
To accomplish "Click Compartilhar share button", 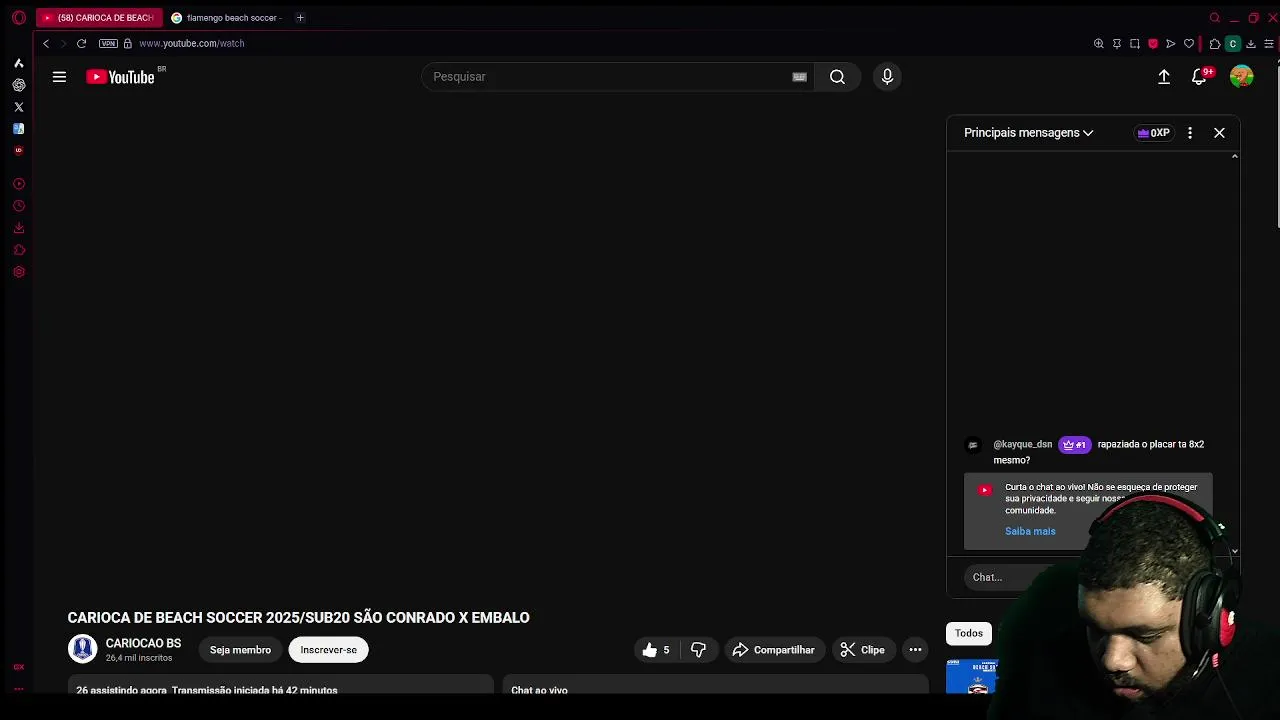I will tap(774, 650).
